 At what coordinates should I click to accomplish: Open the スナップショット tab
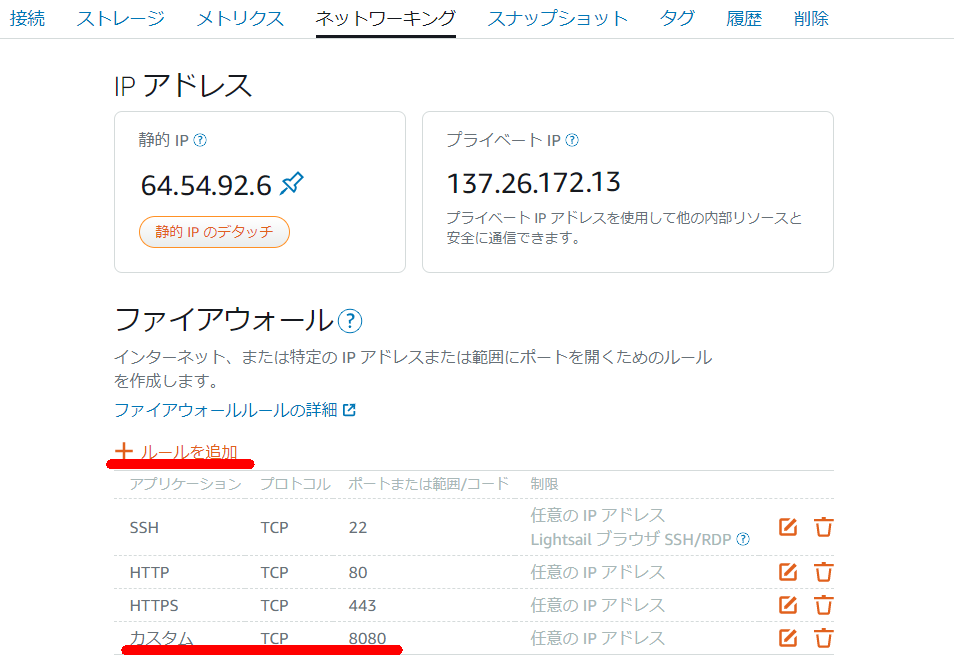557,18
